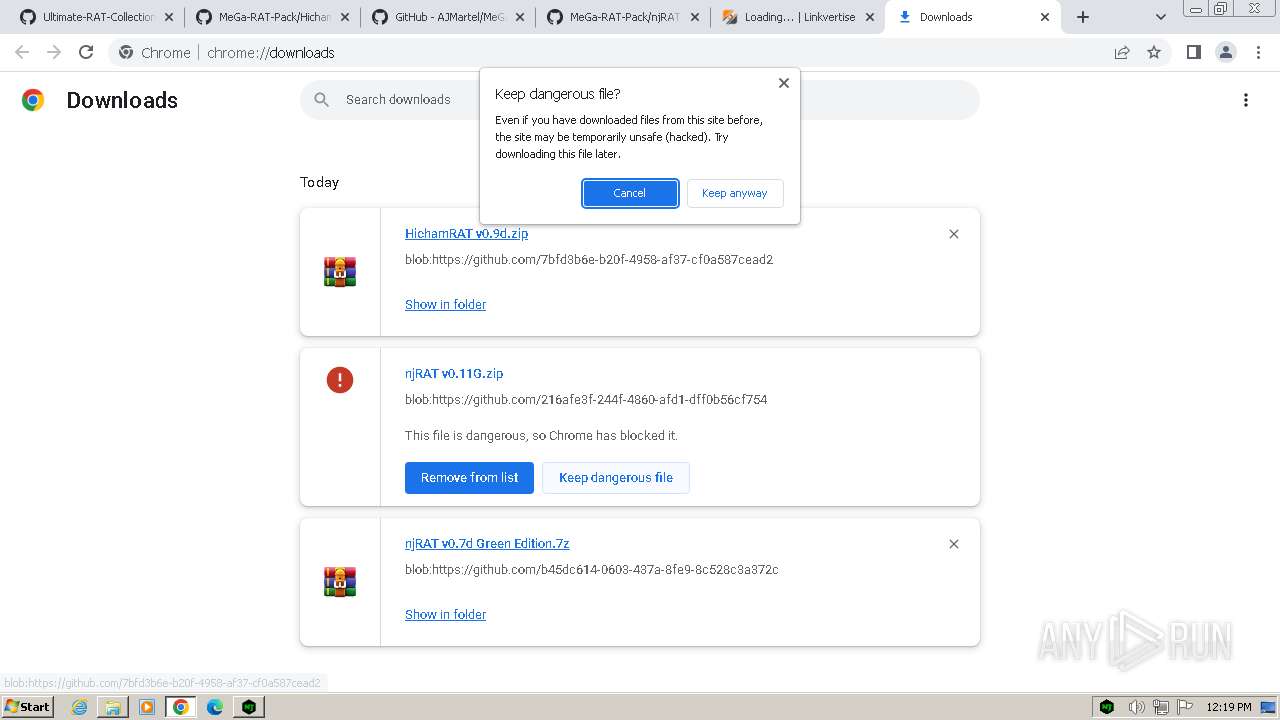Share this page icon
1280x720 pixels.
[1122, 52]
